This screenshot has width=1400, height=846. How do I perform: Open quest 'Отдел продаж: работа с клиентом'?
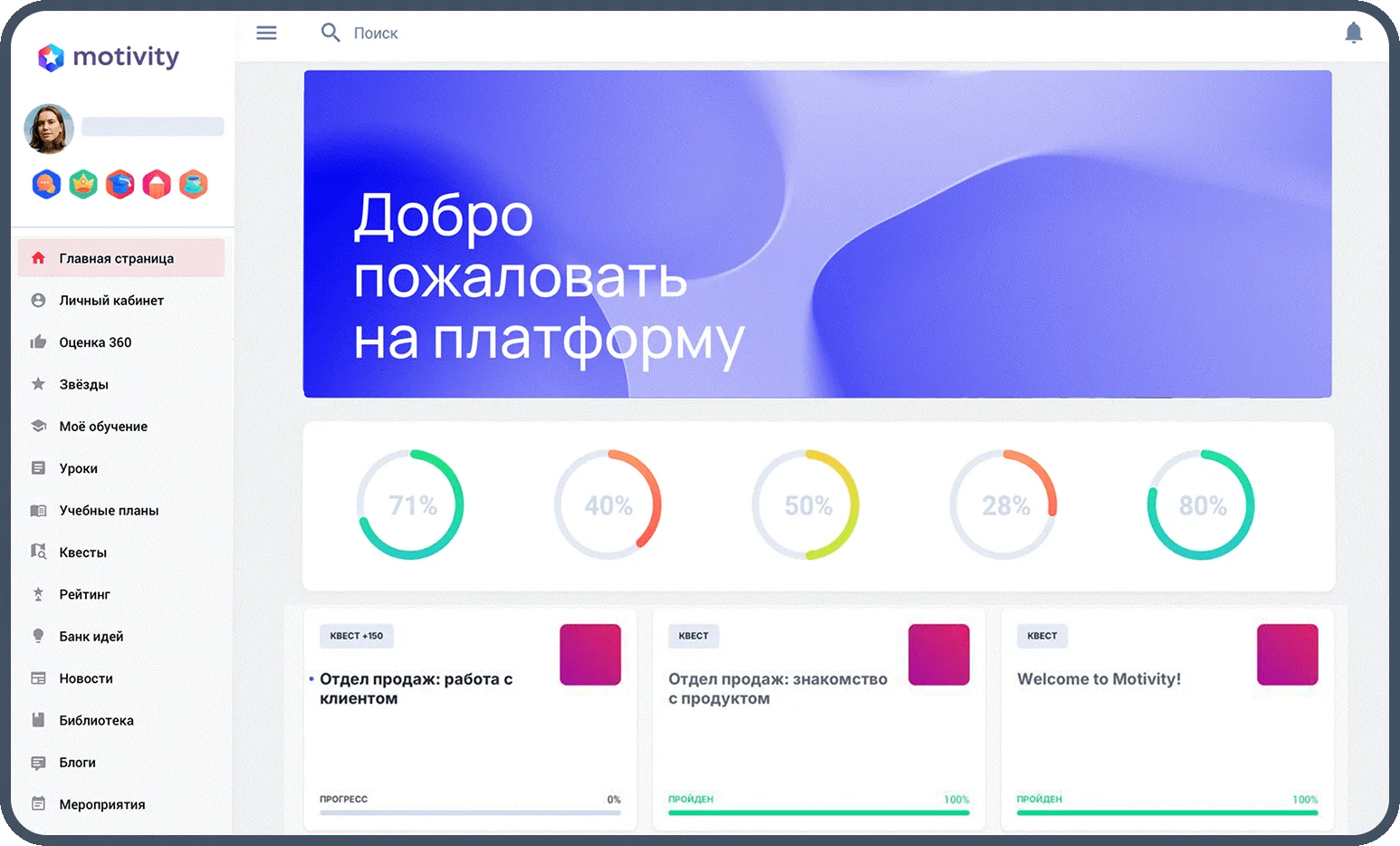416,688
